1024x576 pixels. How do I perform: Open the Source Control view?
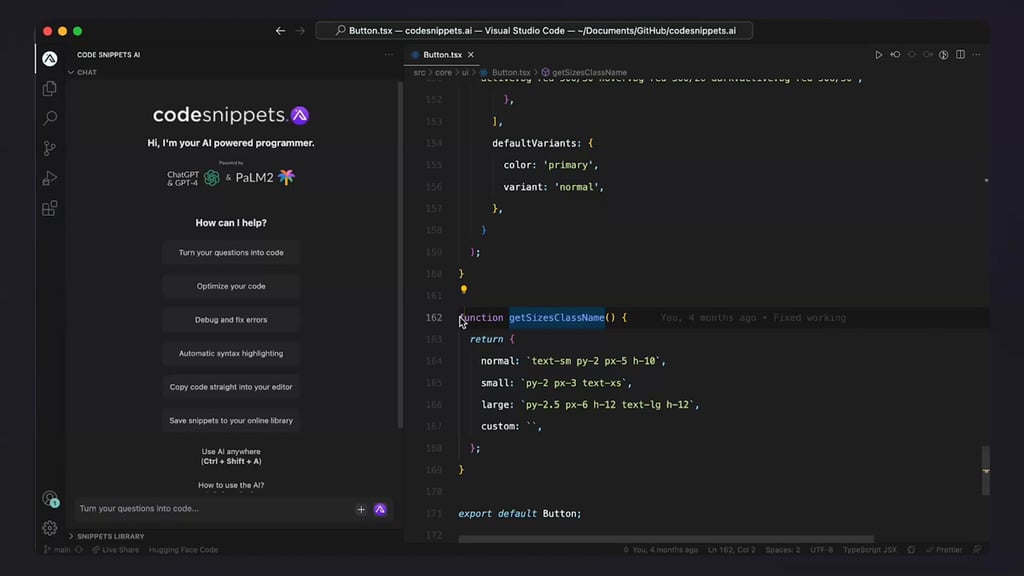[x=49, y=148]
